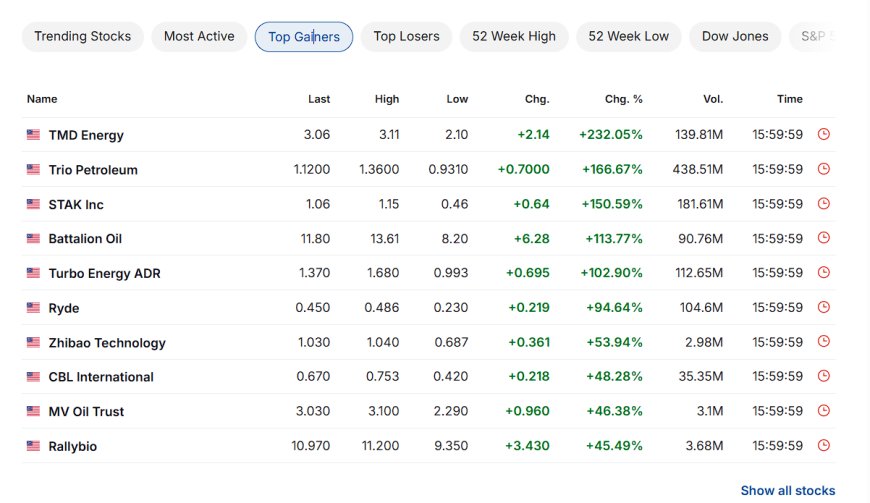Viewport: 870px width, 503px height.
Task: Select the Top Gainers tab
Action: [304, 37]
